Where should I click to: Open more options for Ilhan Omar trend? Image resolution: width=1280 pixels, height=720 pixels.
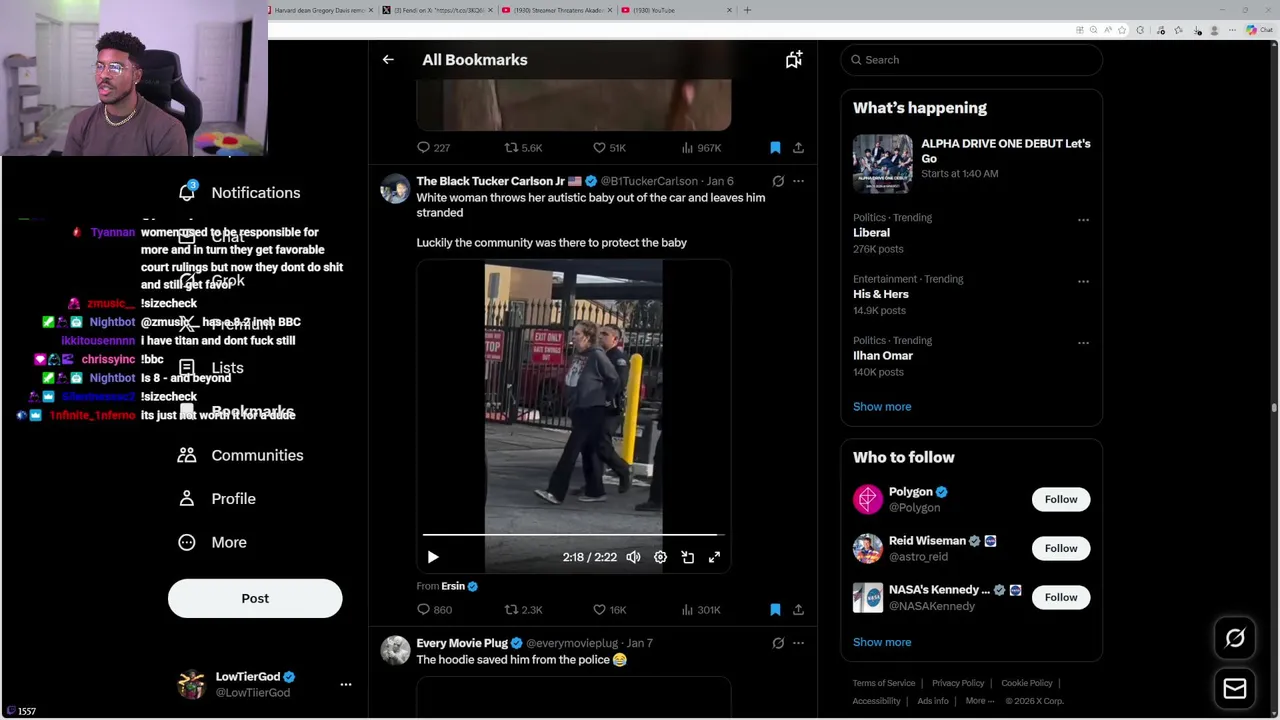1083,343
